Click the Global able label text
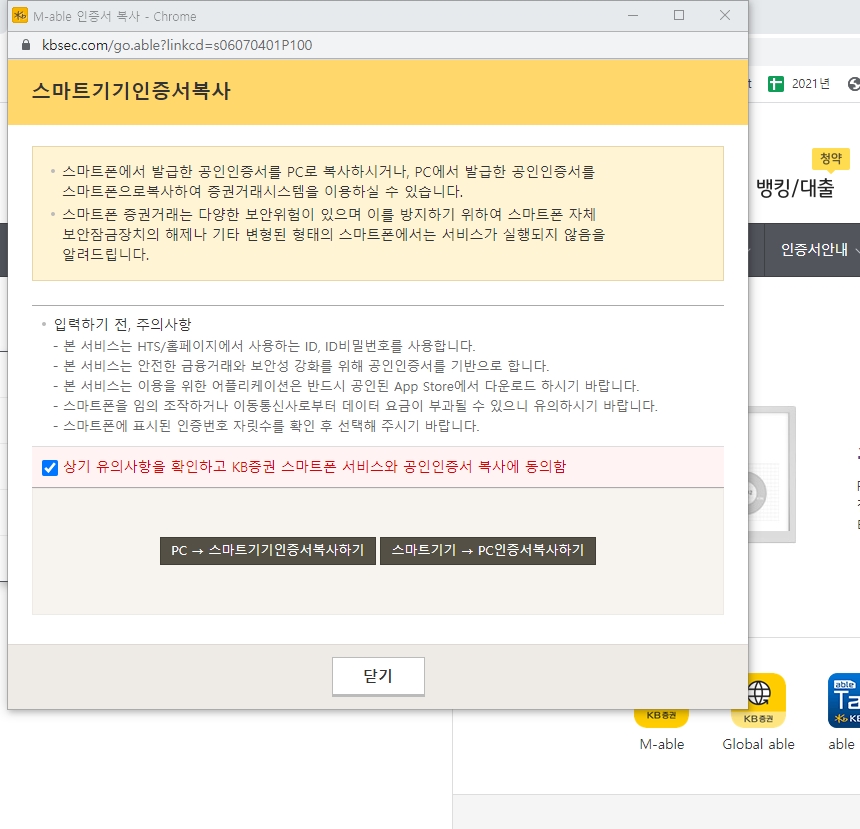This screenshot has height=829, width=860. pyautogui.click(x=759, y=745)
